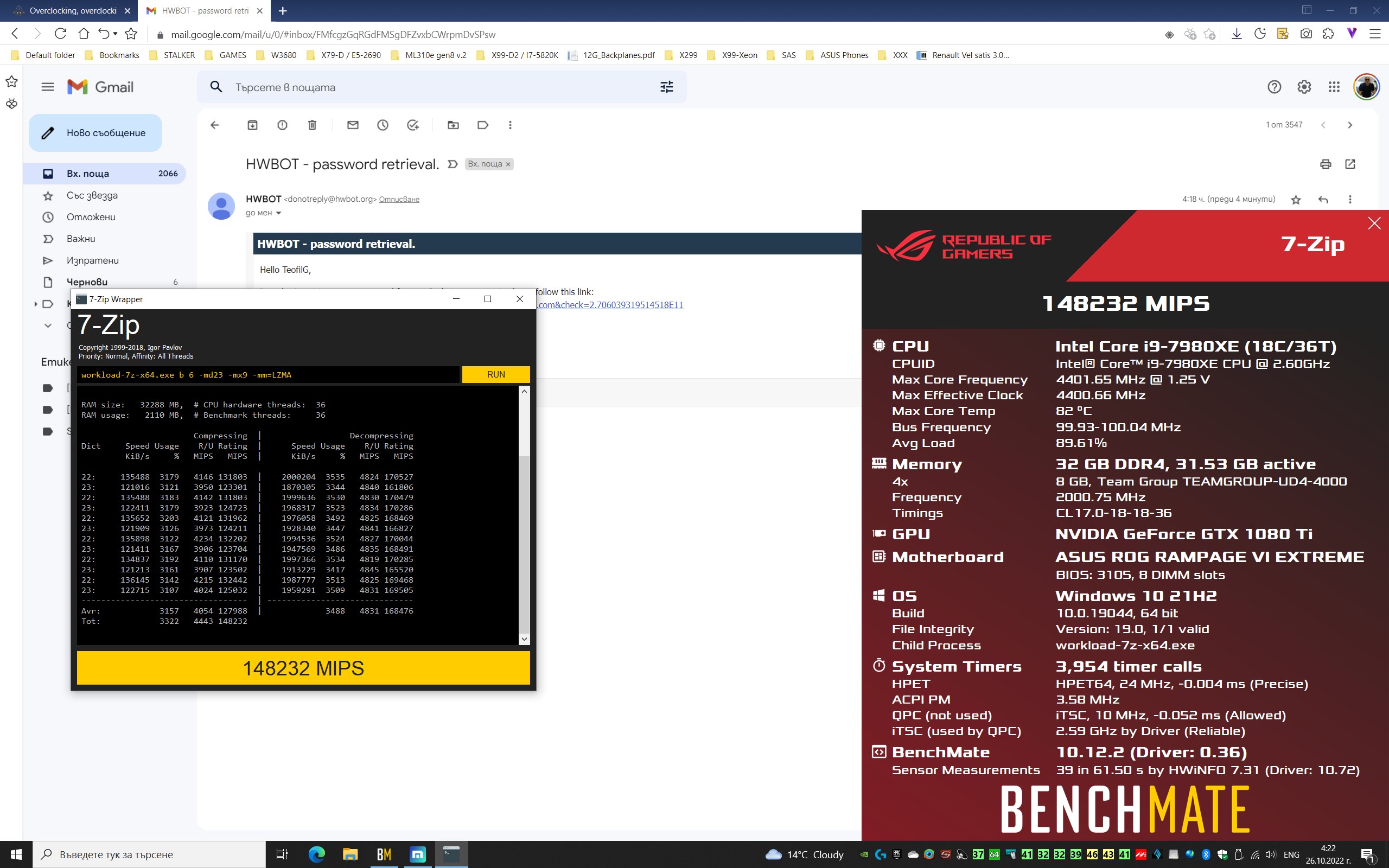
Task: Expand more sidebar items with the chevron
Action: 48,326
